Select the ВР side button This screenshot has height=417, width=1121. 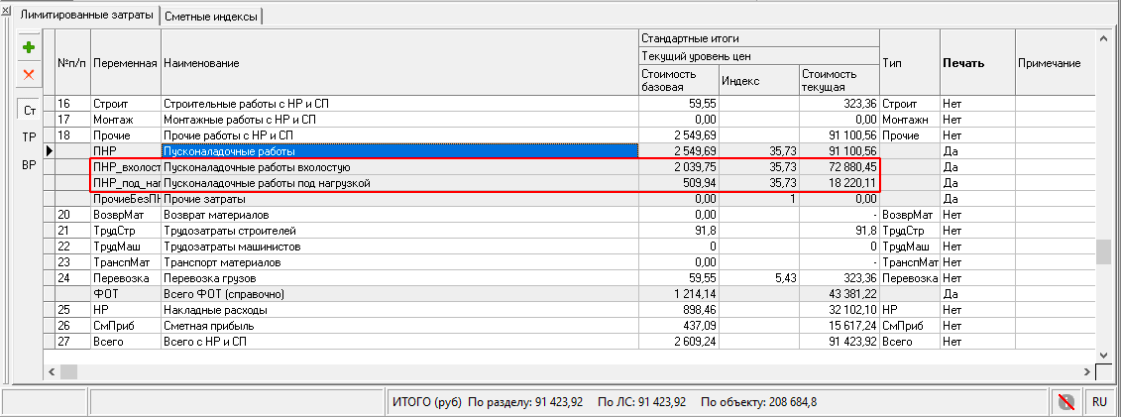click(29, 165)
